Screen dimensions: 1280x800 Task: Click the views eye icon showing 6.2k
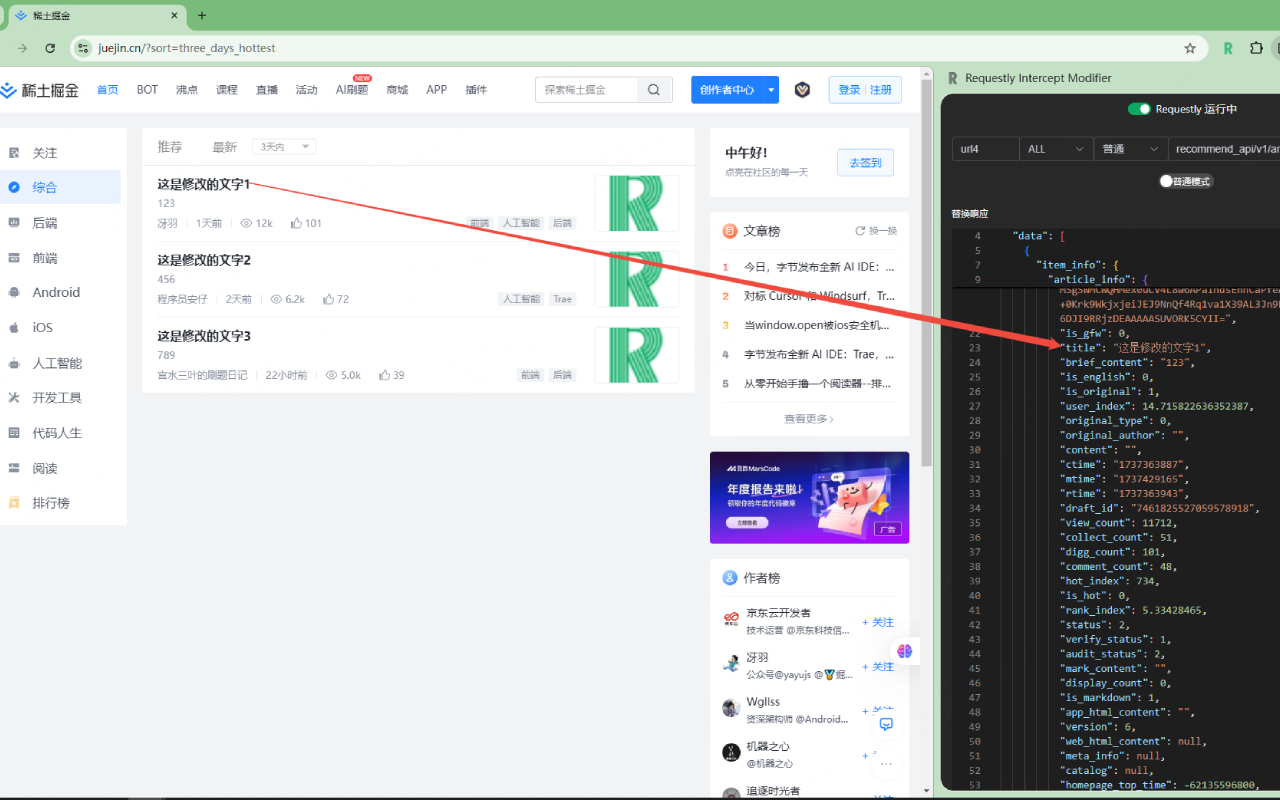[x=277, y=299]
